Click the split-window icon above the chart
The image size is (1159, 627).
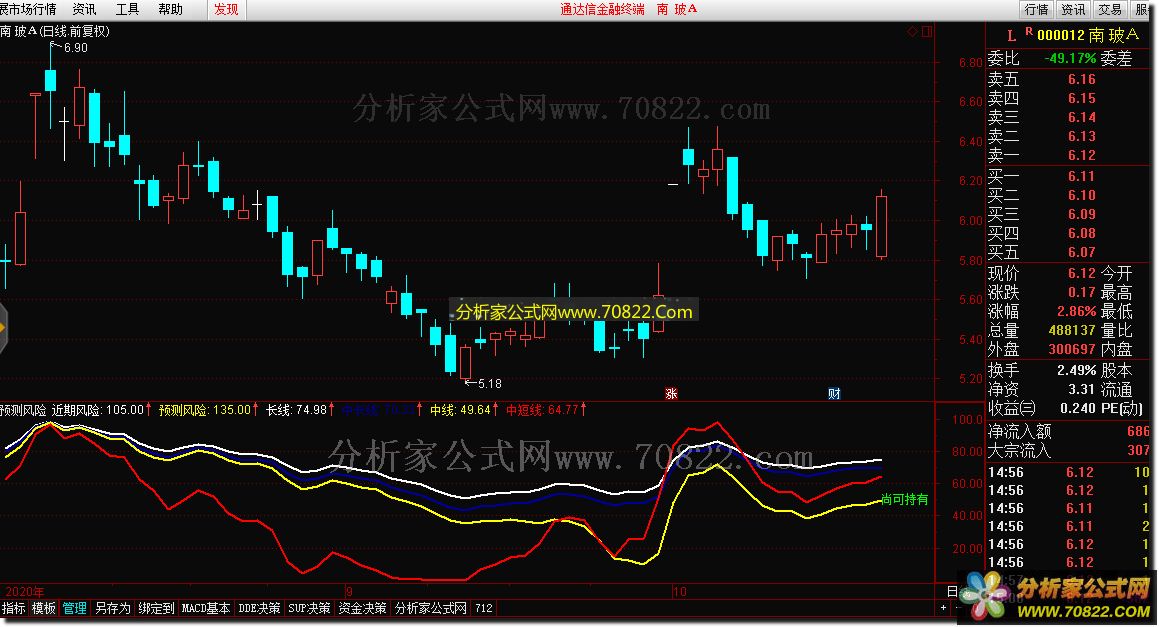pos(927,32)
